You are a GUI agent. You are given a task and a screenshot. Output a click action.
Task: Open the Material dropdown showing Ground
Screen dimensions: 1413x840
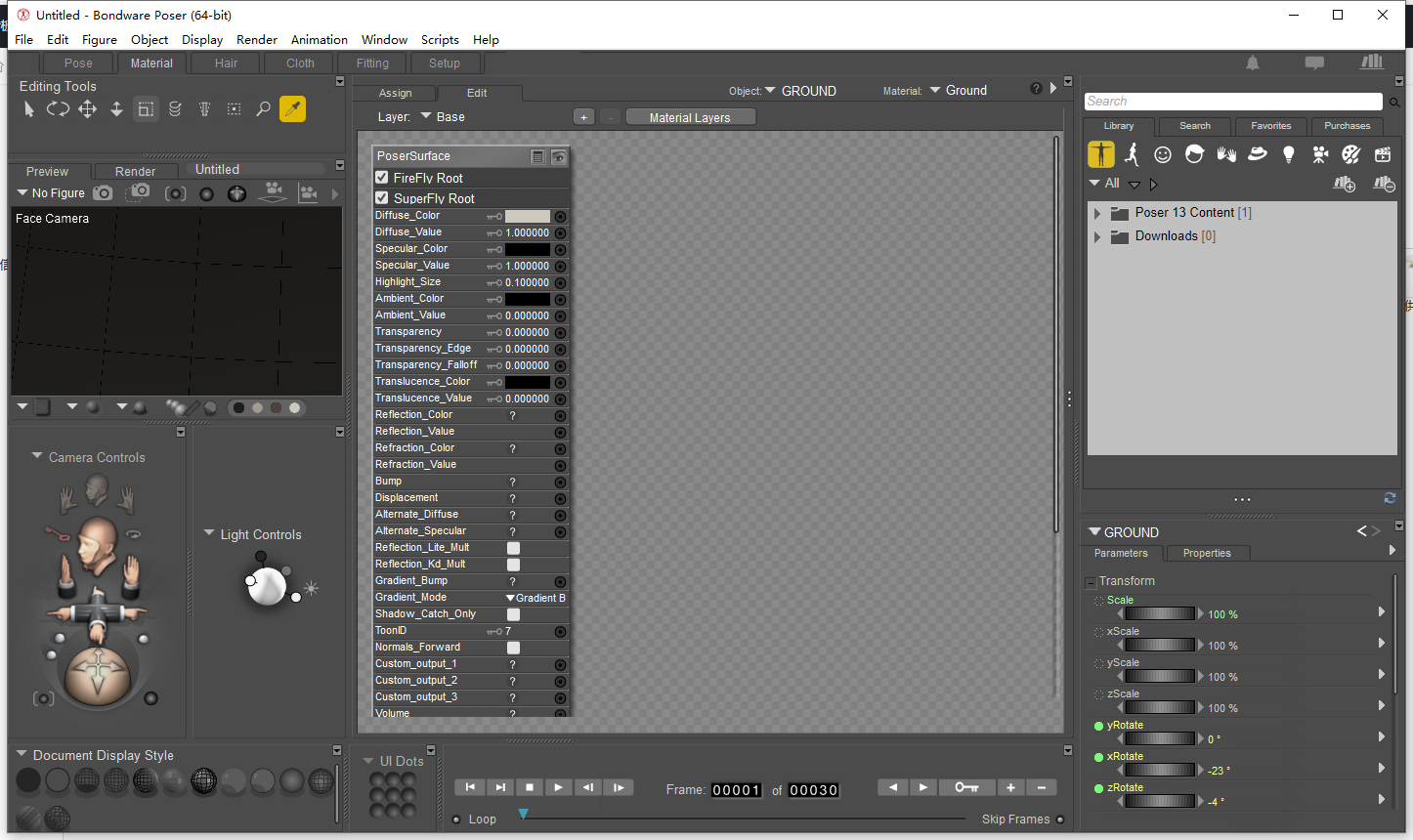click(959, 90)
